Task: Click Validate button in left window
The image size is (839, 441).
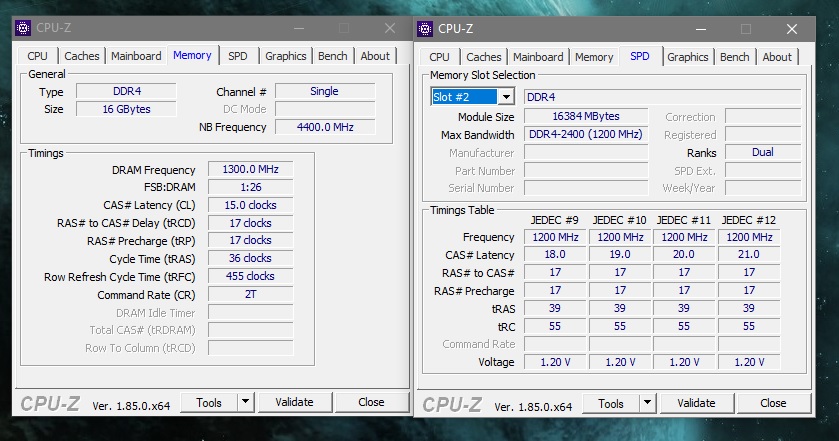Action: (x=294, y=402)
